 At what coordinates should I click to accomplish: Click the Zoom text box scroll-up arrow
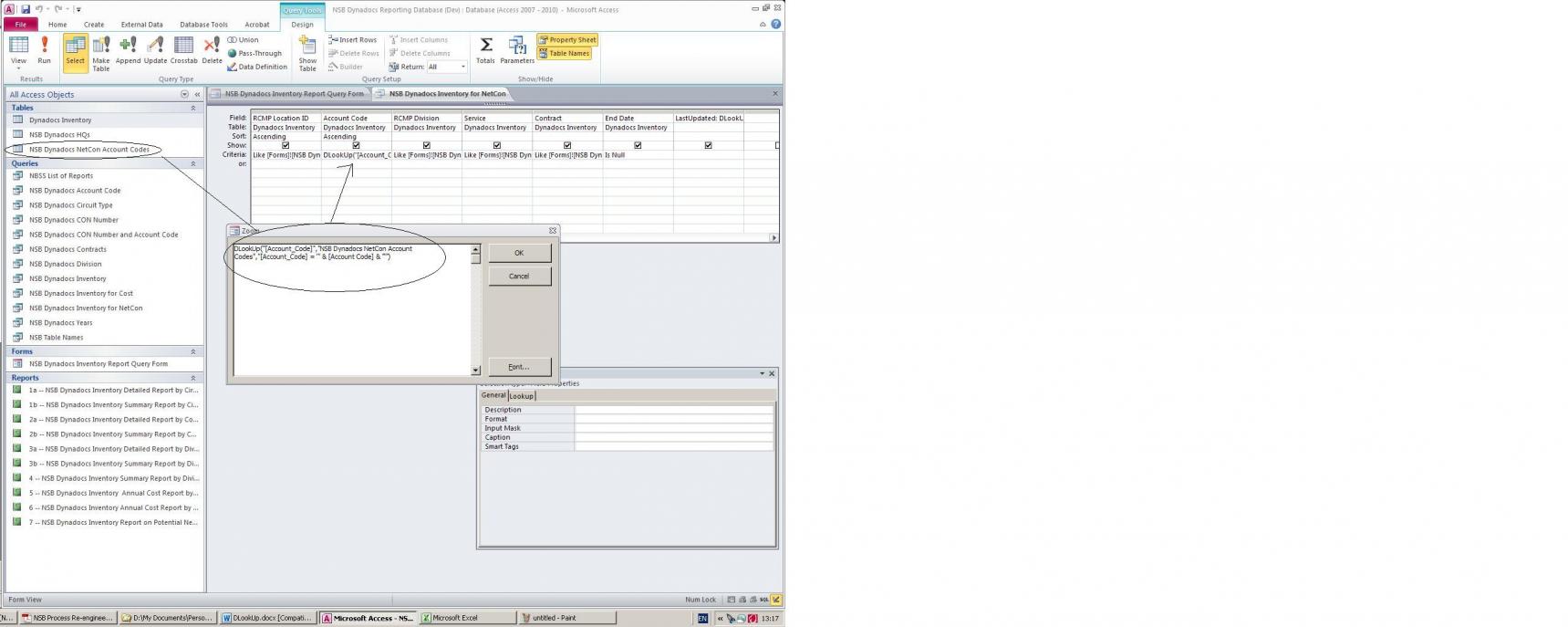pos(475,249)
